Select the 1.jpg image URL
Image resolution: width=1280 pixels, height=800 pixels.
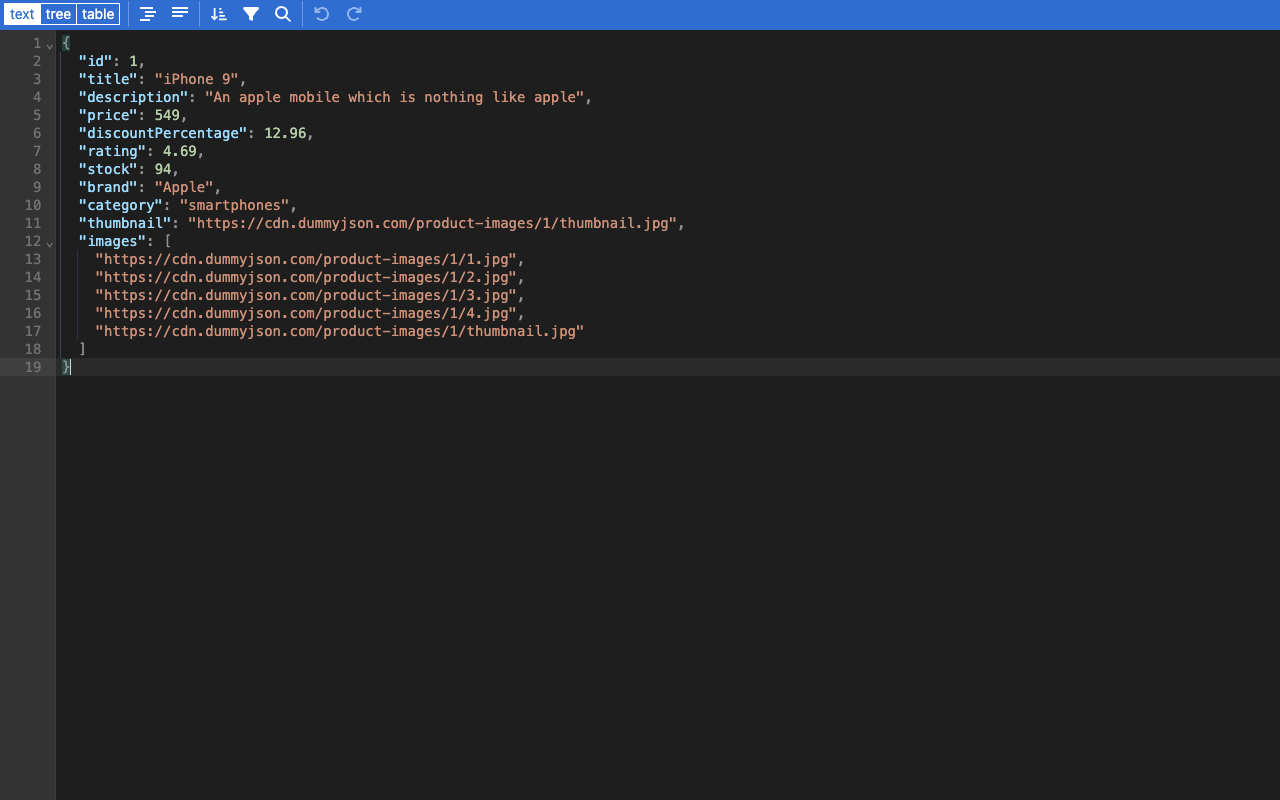pos(306,259)
